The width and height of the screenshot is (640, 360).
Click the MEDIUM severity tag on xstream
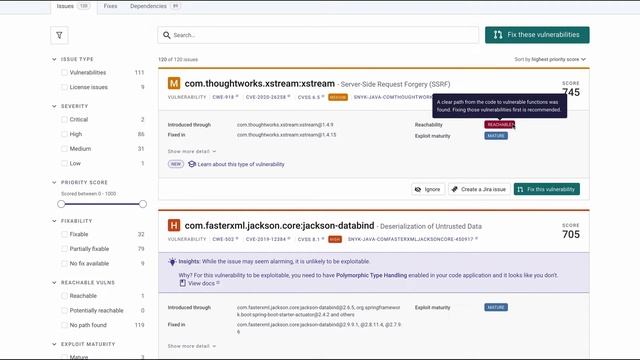[x=338, y=97]
